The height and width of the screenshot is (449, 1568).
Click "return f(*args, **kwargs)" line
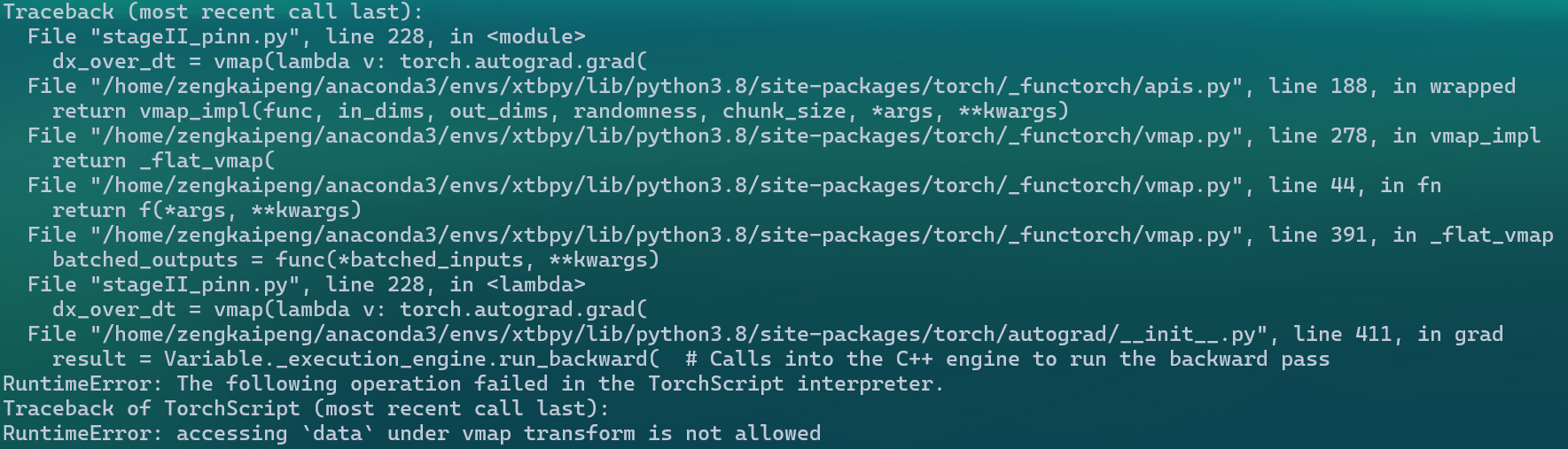tap(207, 211)
